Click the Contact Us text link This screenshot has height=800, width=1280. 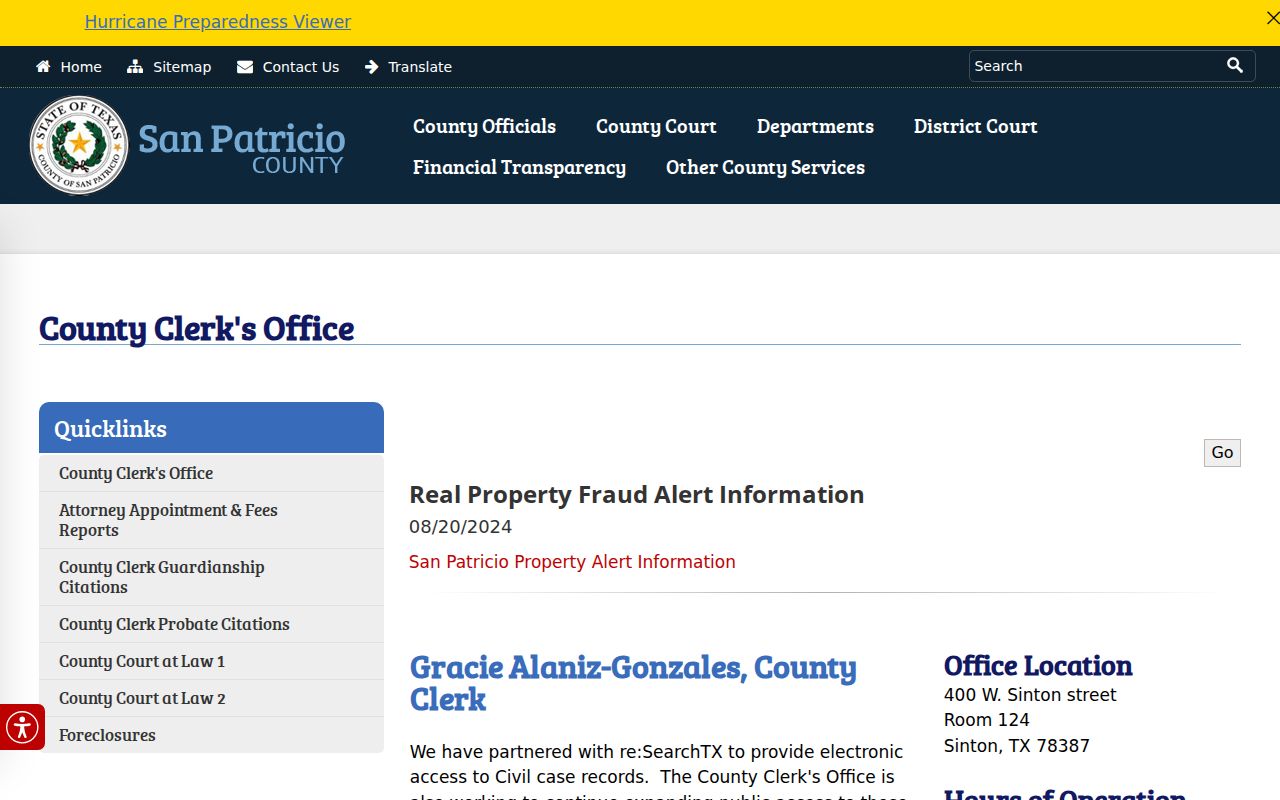(x=301, y=67)
